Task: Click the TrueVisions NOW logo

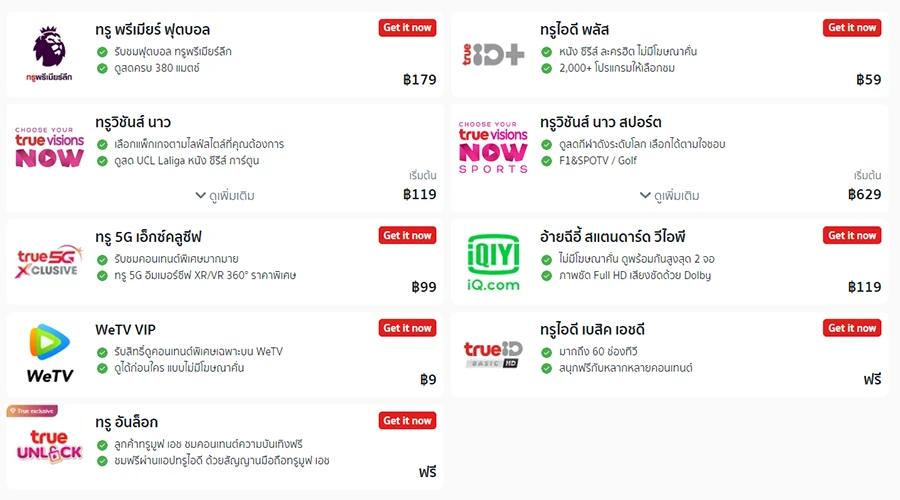Action: click(x=49, y=147)
